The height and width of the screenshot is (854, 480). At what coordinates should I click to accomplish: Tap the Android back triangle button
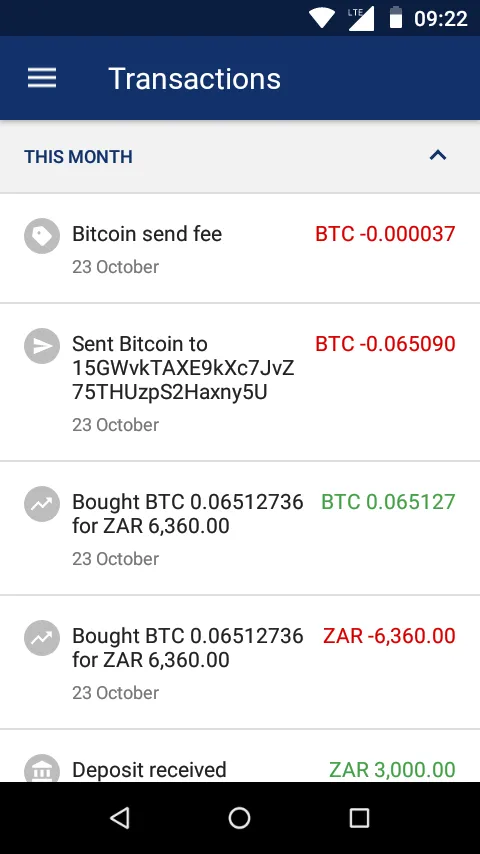coord(120,818)
